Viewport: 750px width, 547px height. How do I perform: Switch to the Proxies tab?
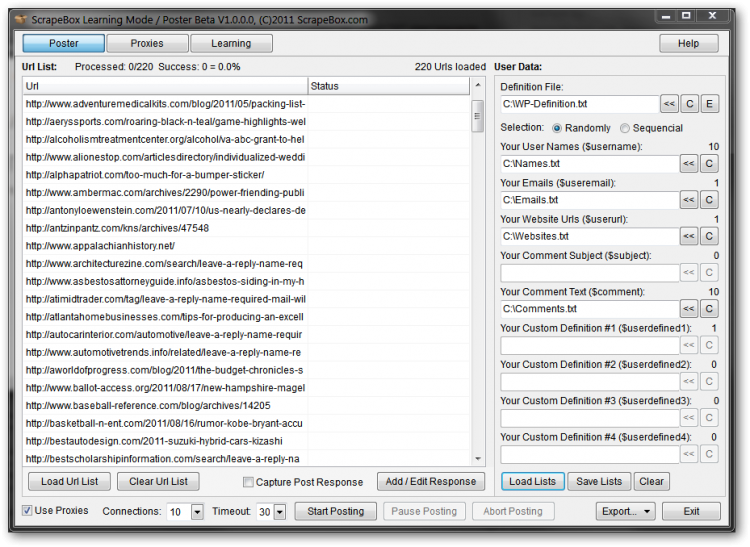pyautogui.click(x=147, y=44)
